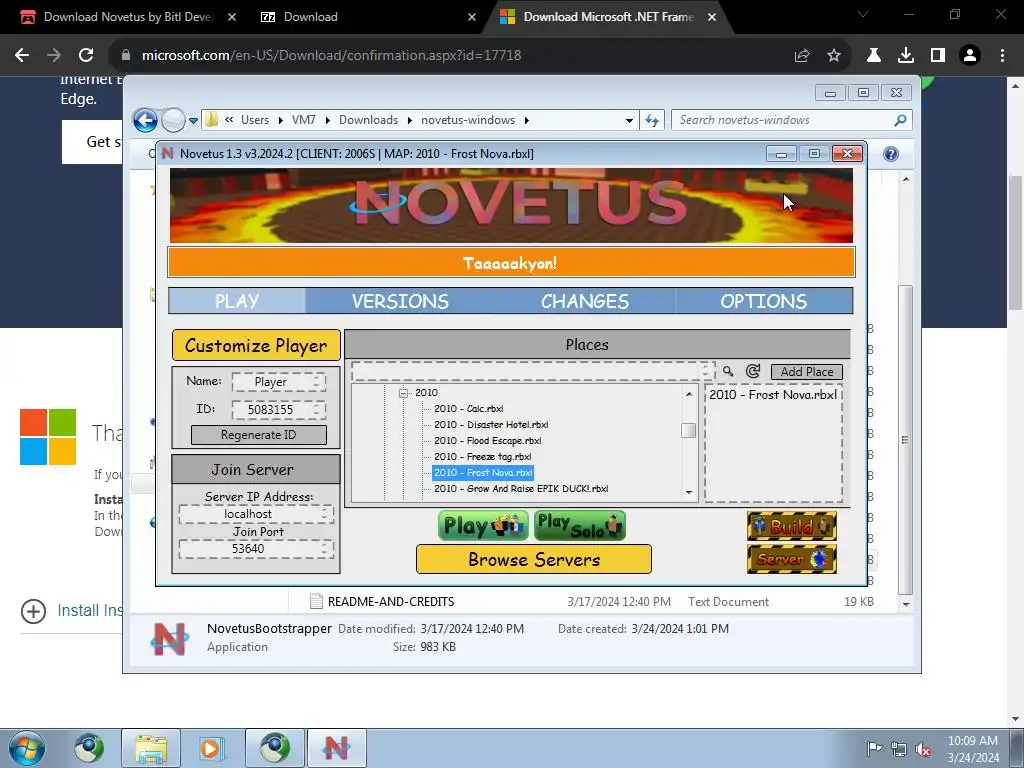Switch to the Download Novetus browser tab

pos(129,17)
